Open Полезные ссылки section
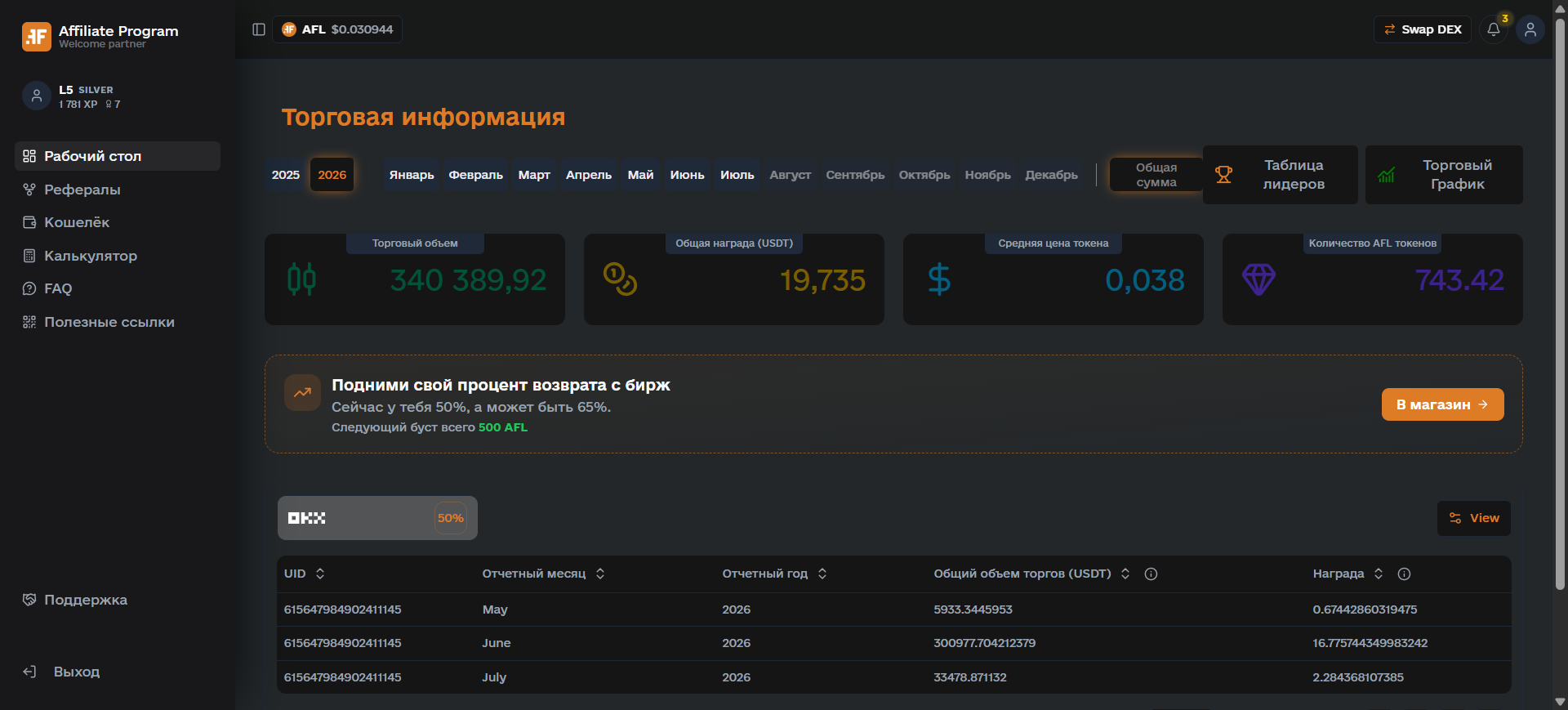Screen dimensions: 1568x710 tap(118, 322)
